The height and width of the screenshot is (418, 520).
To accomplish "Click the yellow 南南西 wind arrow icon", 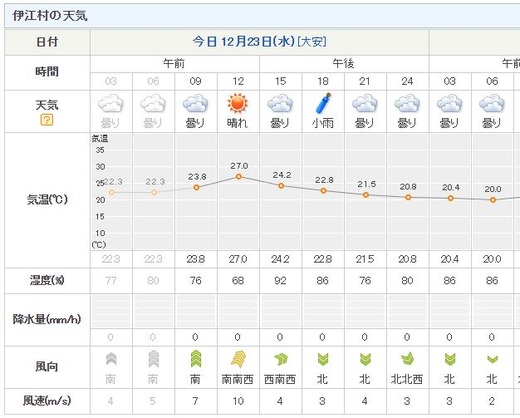I will 238,359.
